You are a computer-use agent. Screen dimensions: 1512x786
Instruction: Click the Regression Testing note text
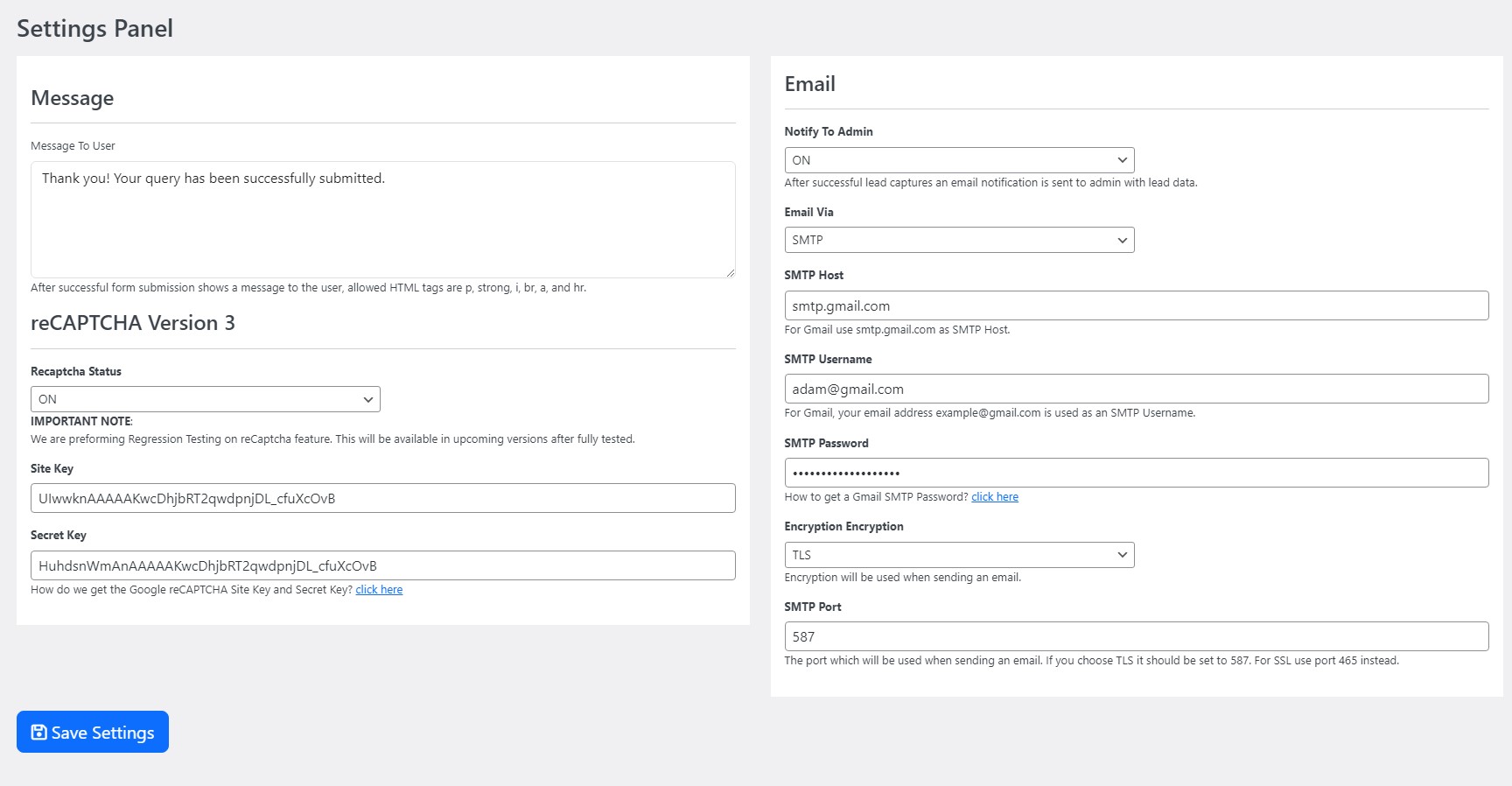coord(332,439)
